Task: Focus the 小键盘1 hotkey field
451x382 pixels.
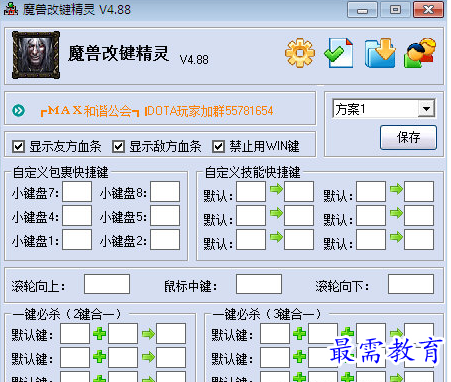Action: pos(77,240)
